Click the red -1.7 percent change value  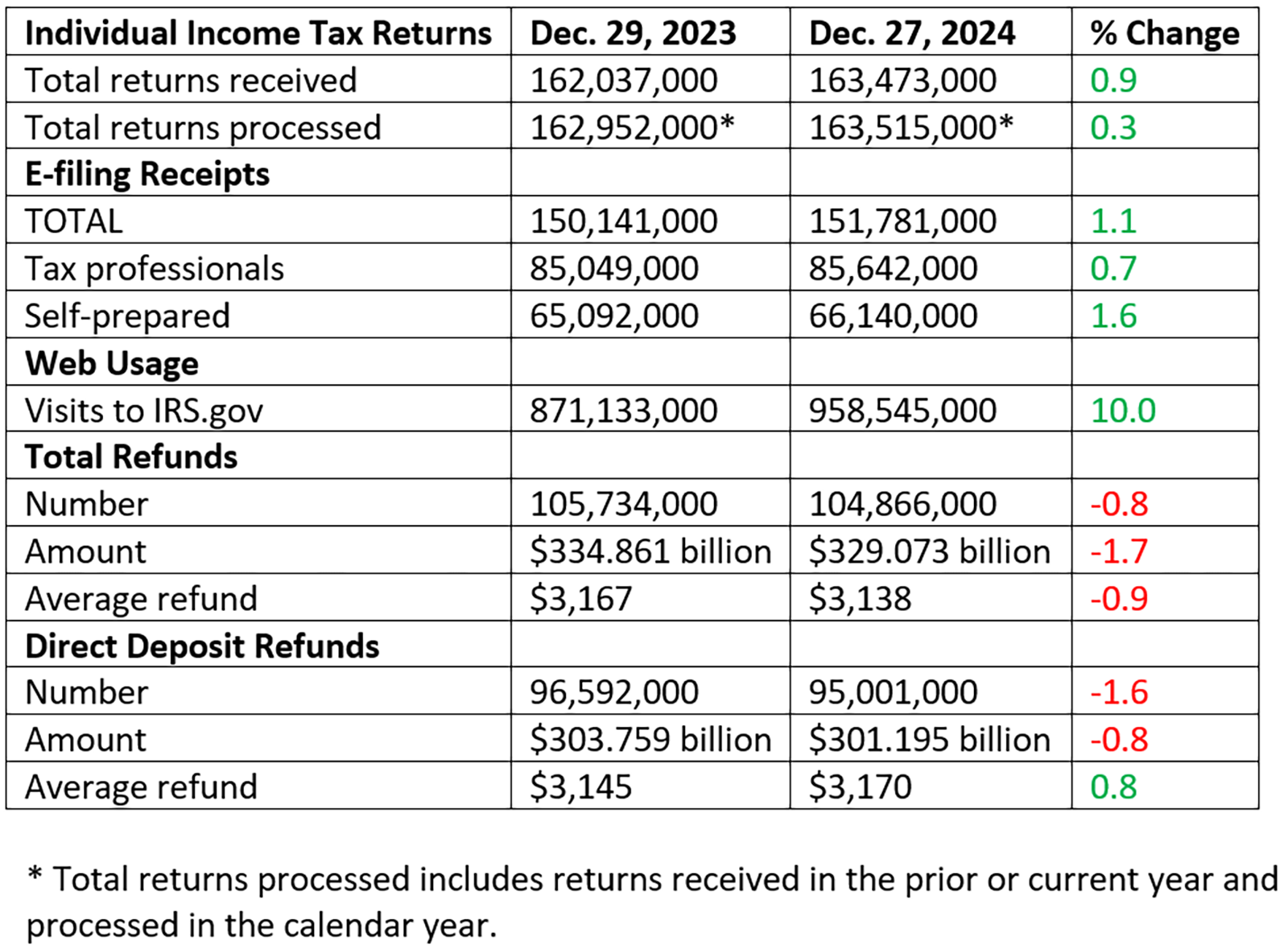tap(1119, 552)
